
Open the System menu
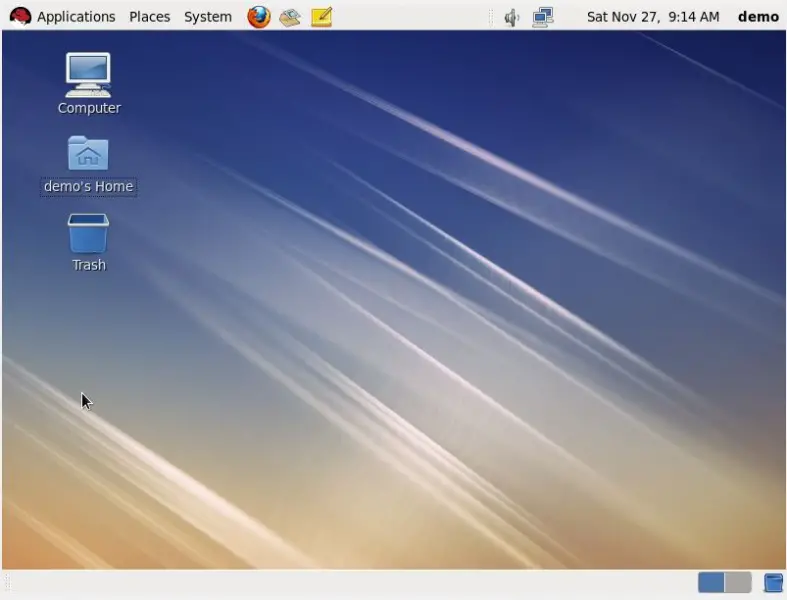point(207,17)
